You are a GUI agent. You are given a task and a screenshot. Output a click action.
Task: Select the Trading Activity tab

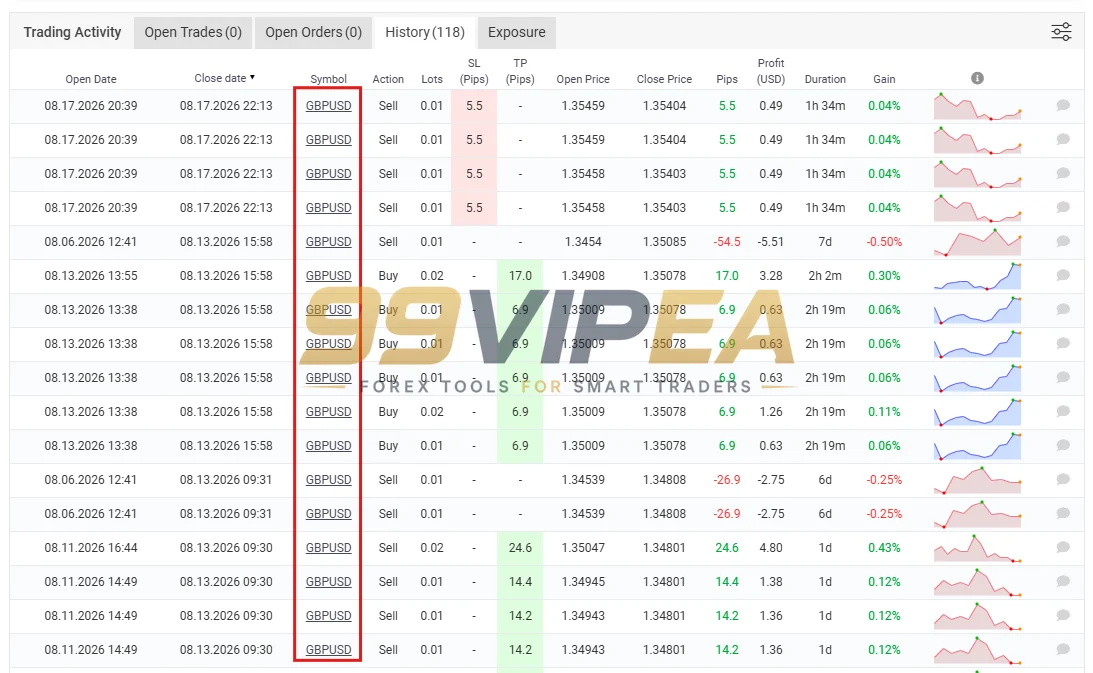tap(72, 32)
